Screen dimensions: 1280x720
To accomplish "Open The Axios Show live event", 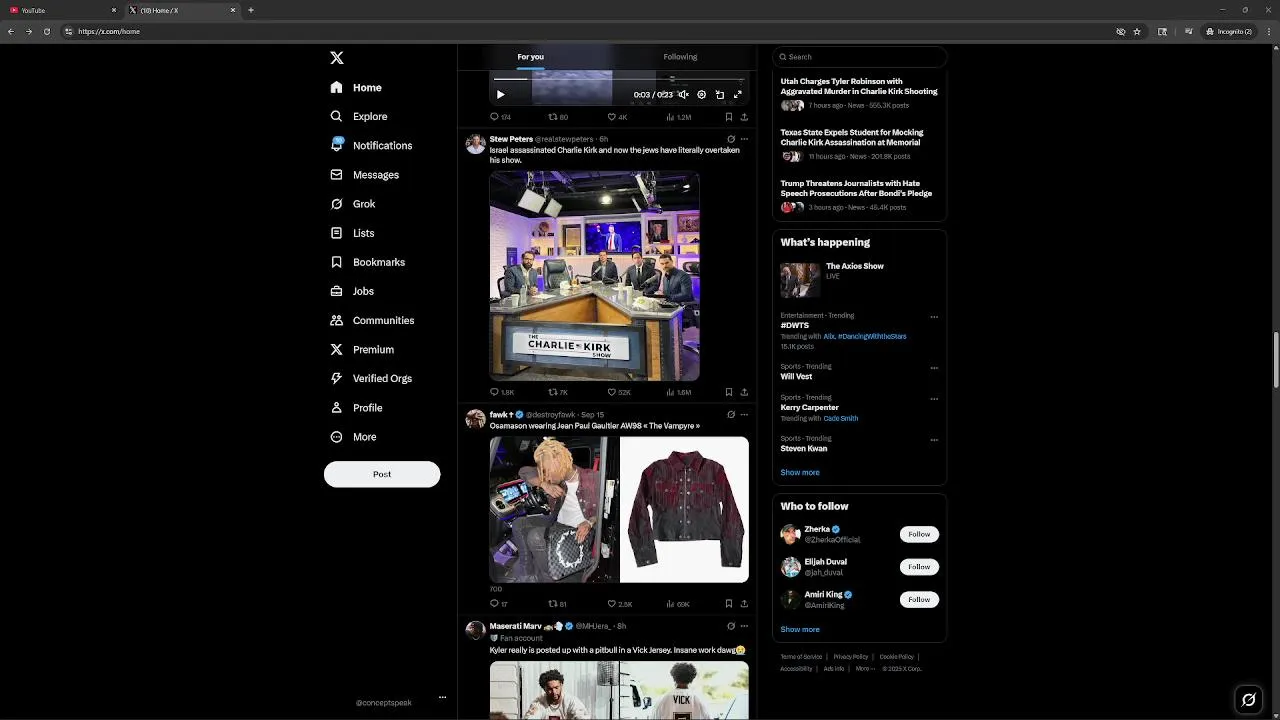I will [858, 280].
